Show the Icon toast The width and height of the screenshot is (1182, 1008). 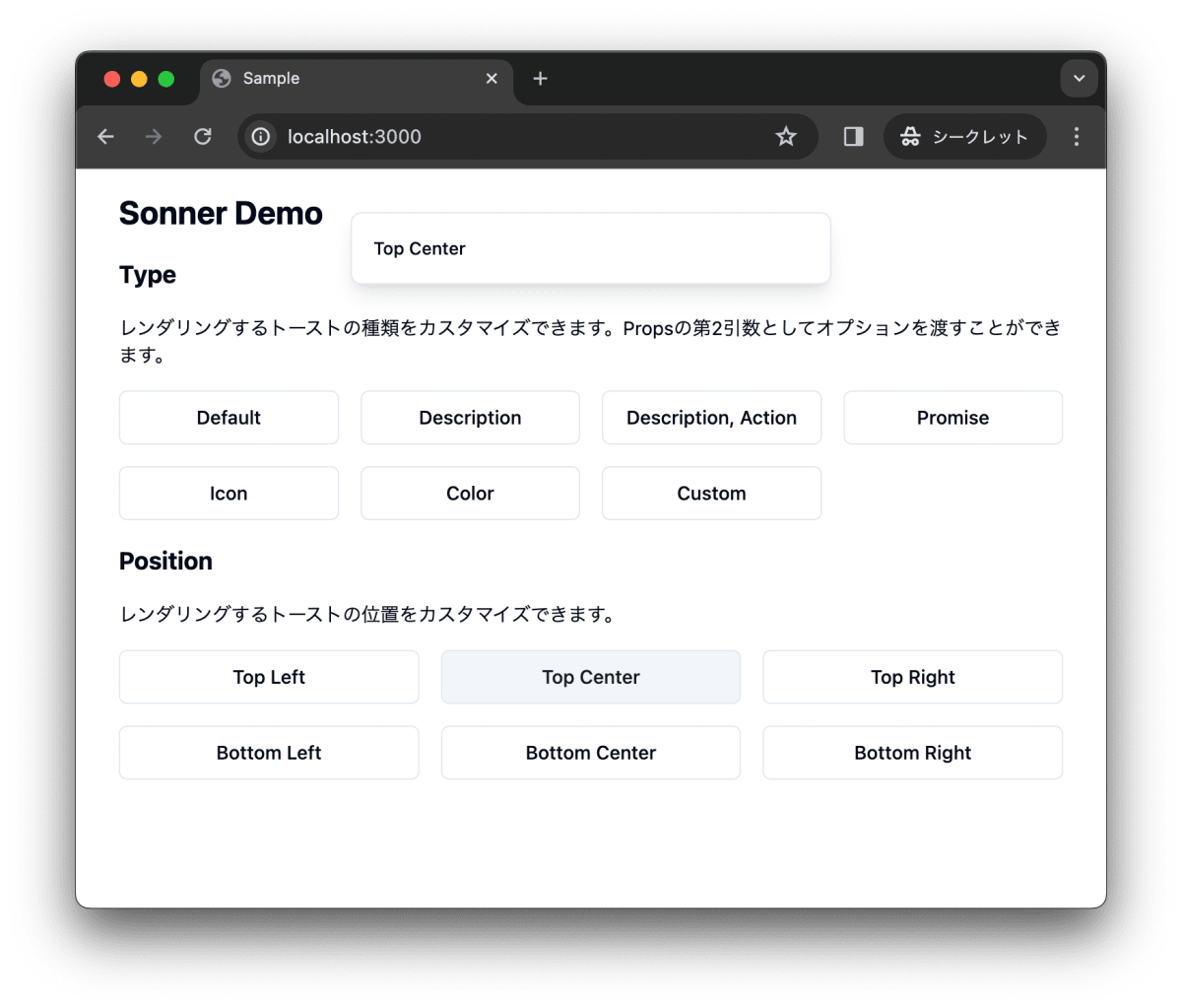pyautogui.click(x=229, y=494)
